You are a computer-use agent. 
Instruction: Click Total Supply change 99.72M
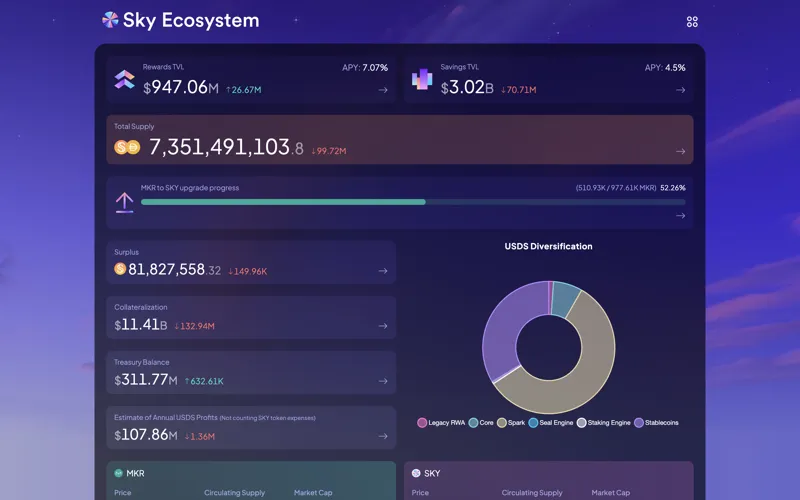[329, 151]
